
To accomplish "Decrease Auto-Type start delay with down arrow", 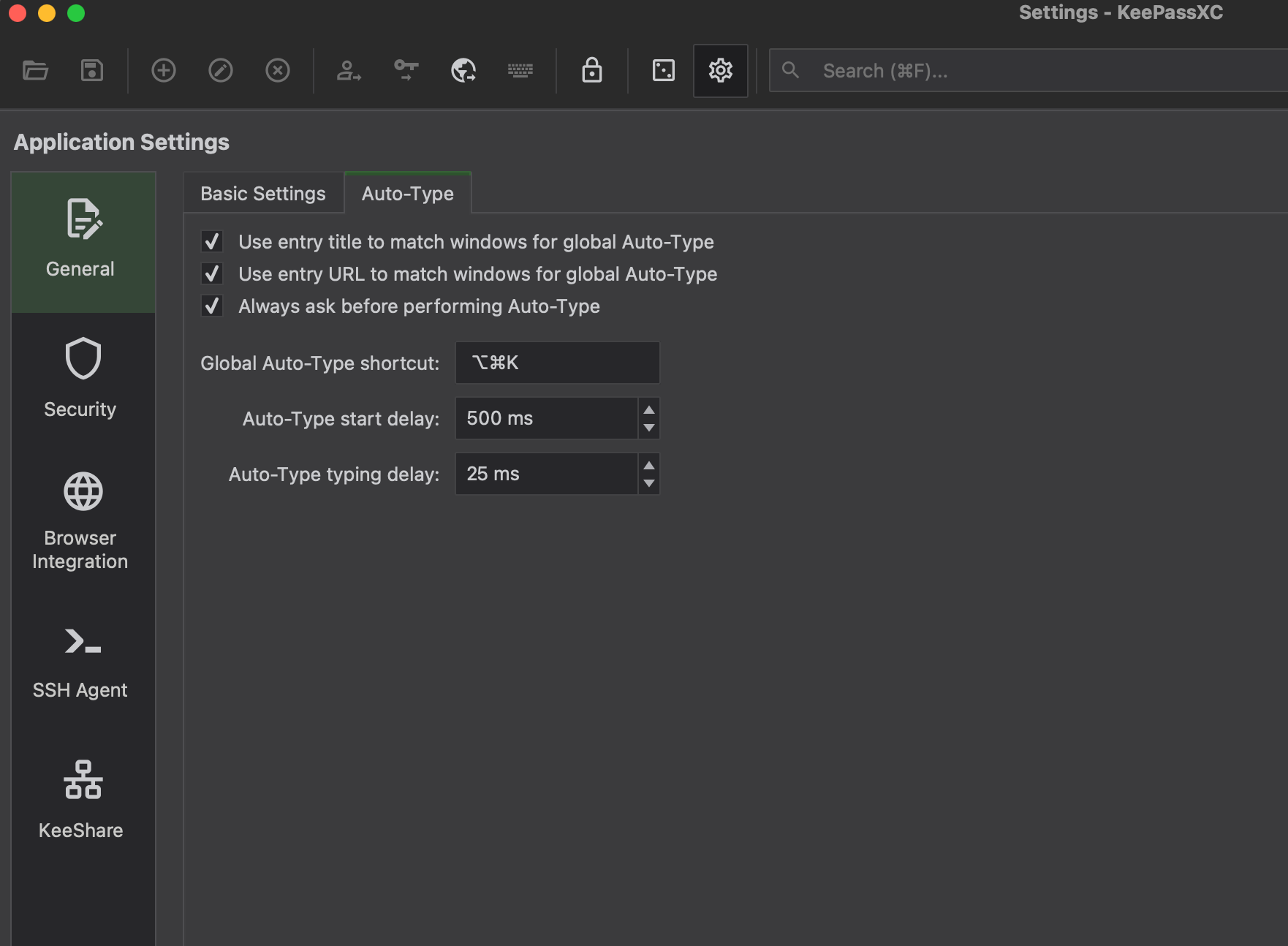I will (x=649, y=428).
